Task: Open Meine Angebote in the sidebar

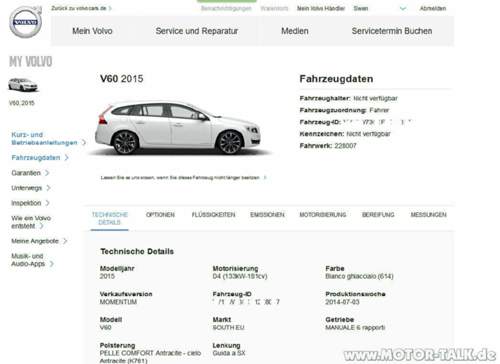Action: pyautogui.click(x=35, y=241)
